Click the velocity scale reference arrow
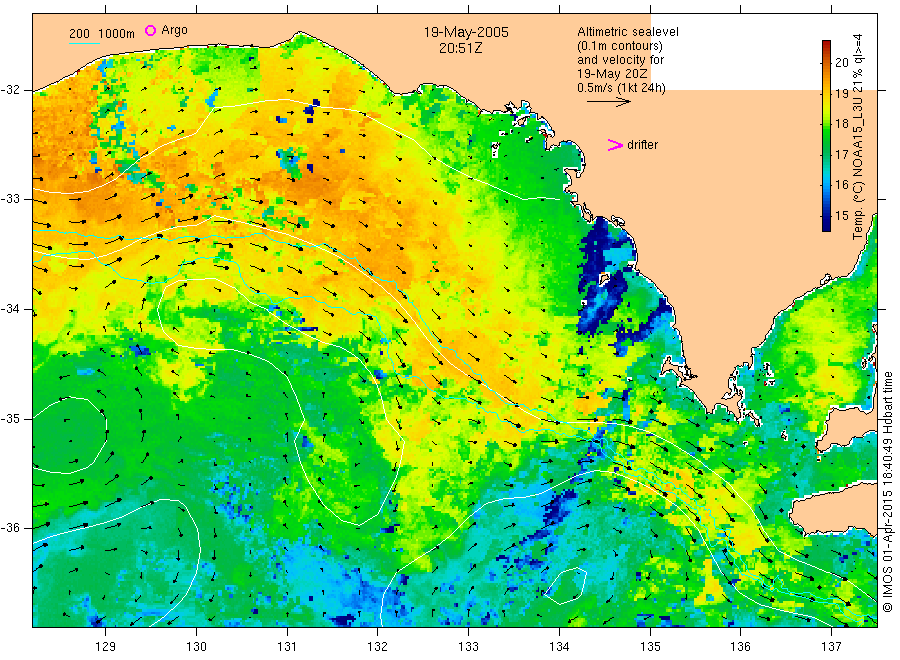This screenshot has width=900, height=660. pyautogui.click(x=608, y=102)
